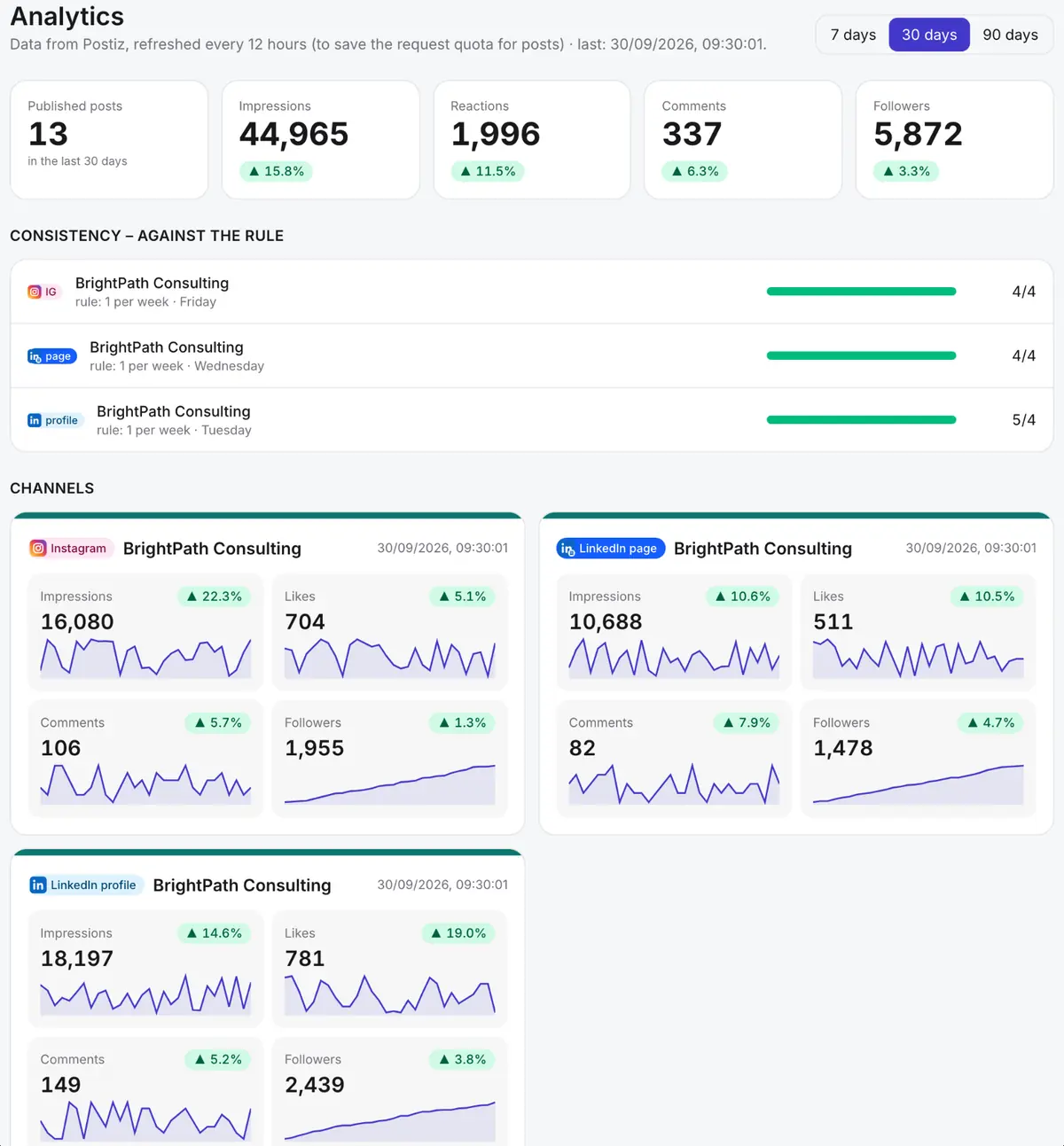1064x1146 pixels.
Task: Click the LinkedIn page badge on channel card
Action: (610, 549)
